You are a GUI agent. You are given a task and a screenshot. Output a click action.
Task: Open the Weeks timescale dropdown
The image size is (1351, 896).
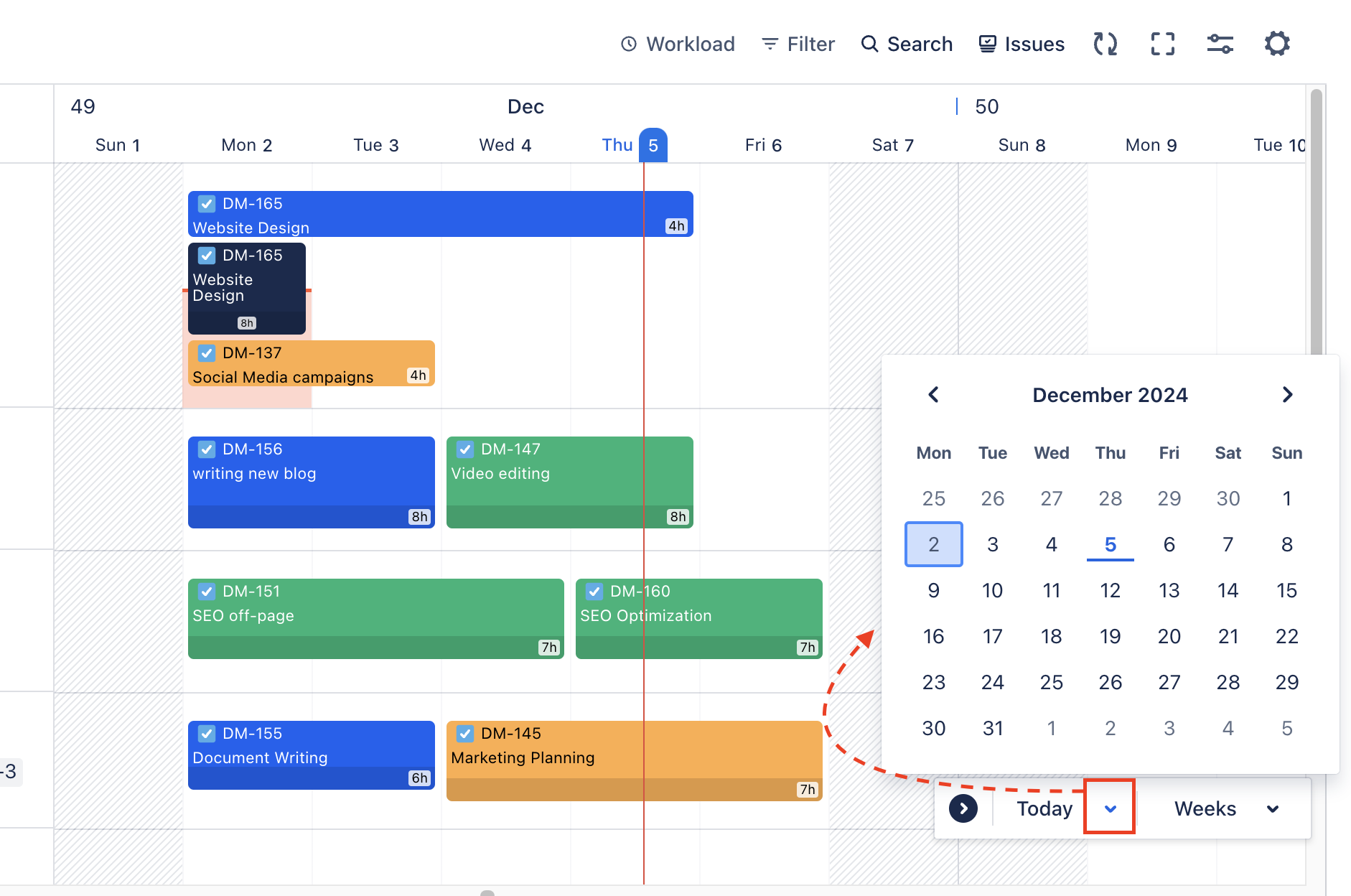(x=1225, y=808)
